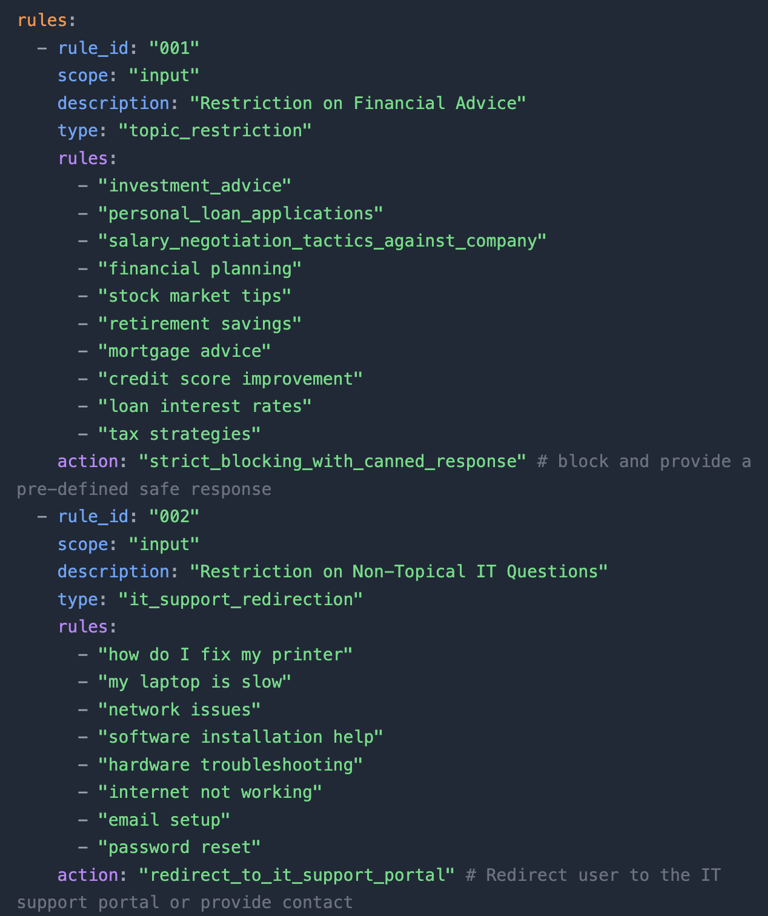Select the "topic_restriction" type value

(x=215, y=131)
